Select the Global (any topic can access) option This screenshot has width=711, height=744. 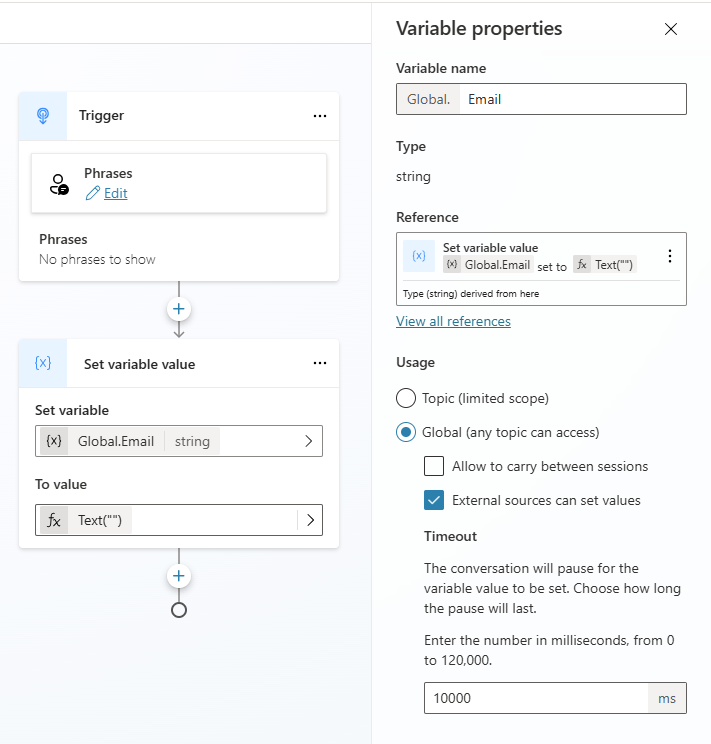pos(406,432)
